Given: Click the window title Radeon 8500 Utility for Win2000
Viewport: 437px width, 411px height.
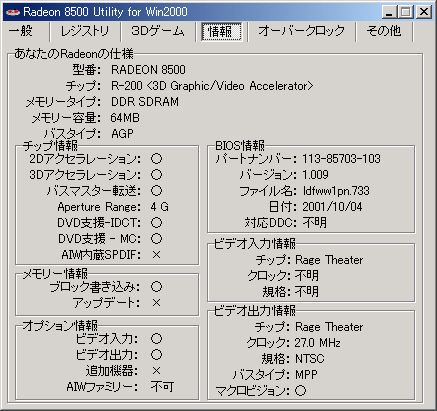Looking at the screenshot, I should coord(105,12).
